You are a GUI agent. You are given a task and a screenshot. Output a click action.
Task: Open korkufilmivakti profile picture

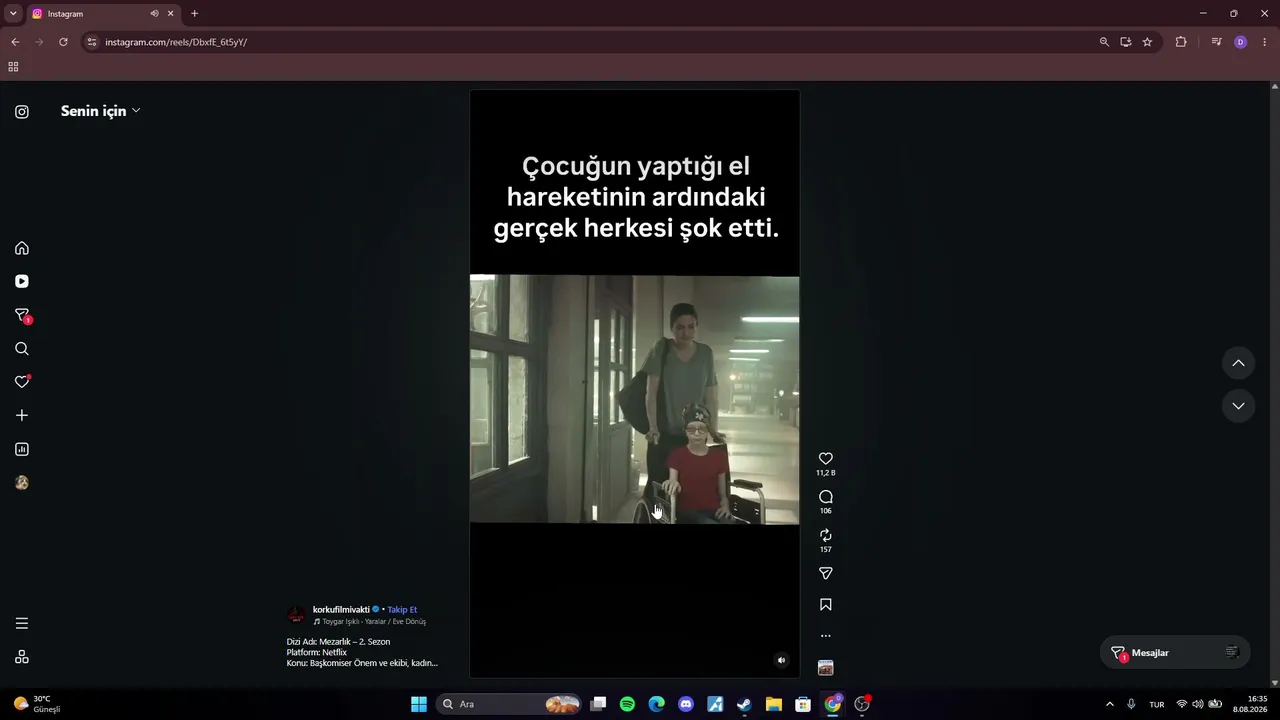pyautogui.click(x=296, y=615)
